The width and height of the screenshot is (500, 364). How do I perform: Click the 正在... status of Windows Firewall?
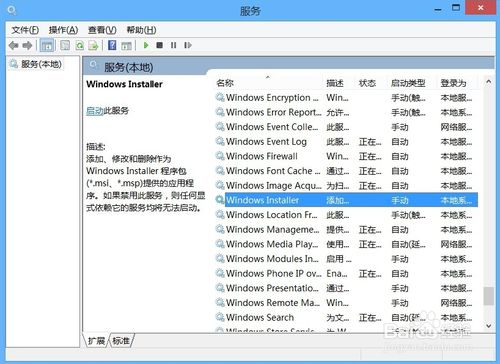[x=370, y=156]
